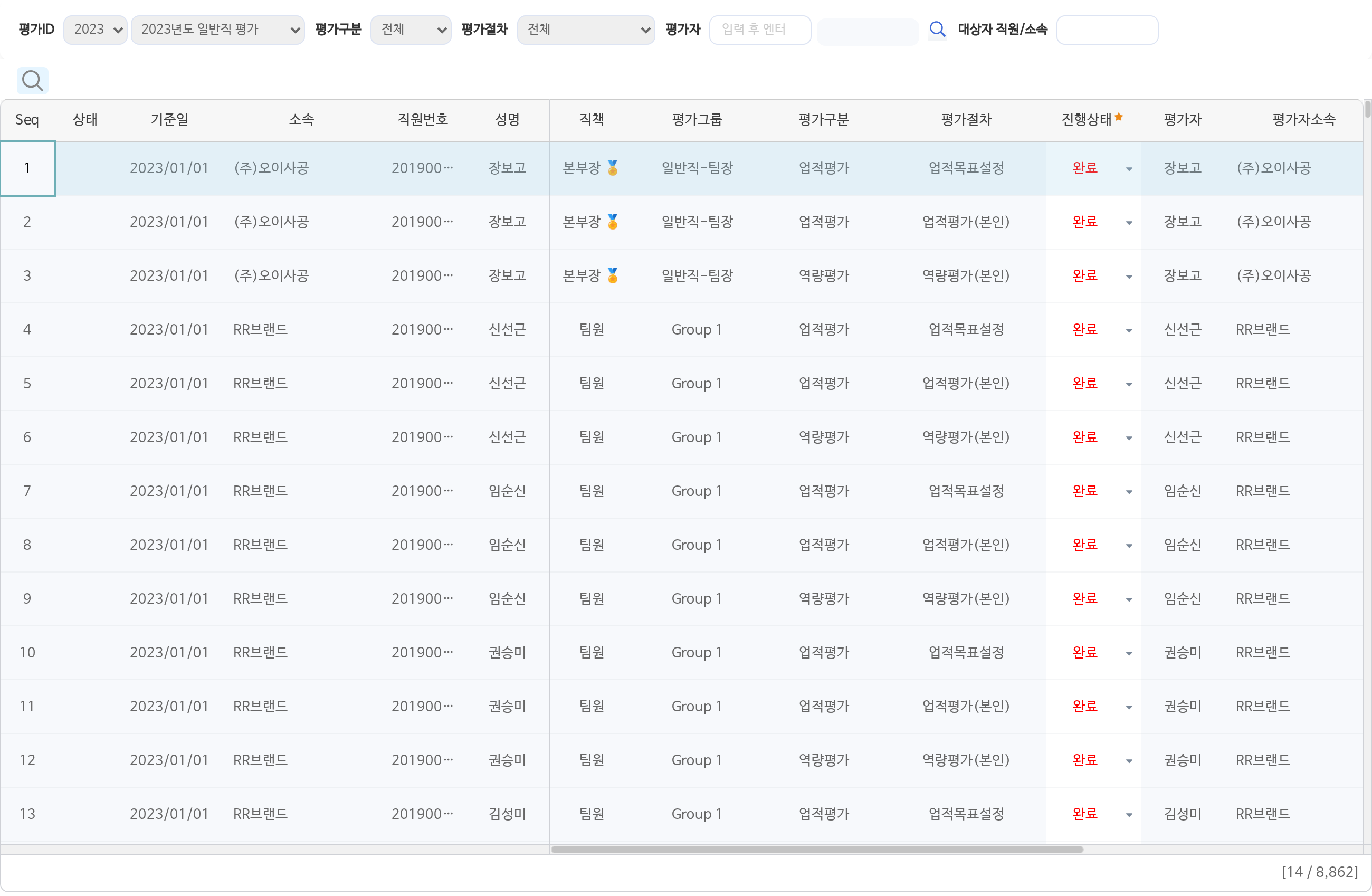Click 임순신 name in row 7 성명 column
This screenshot has width=1372, height=896.
click(x=507, y=491)
